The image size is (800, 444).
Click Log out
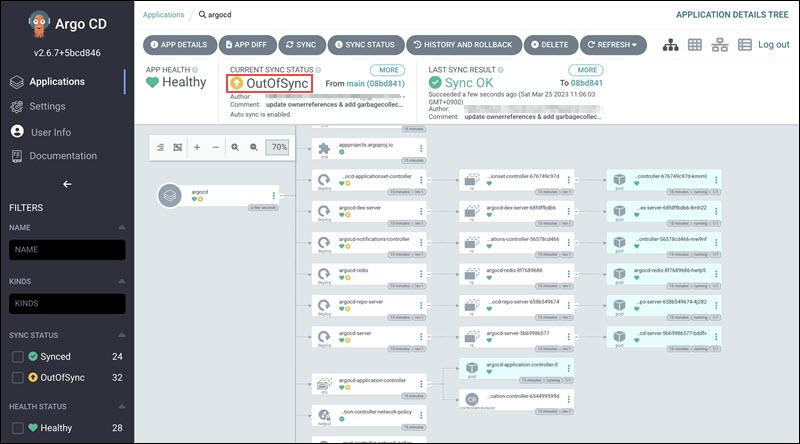(x=773, y=45)
